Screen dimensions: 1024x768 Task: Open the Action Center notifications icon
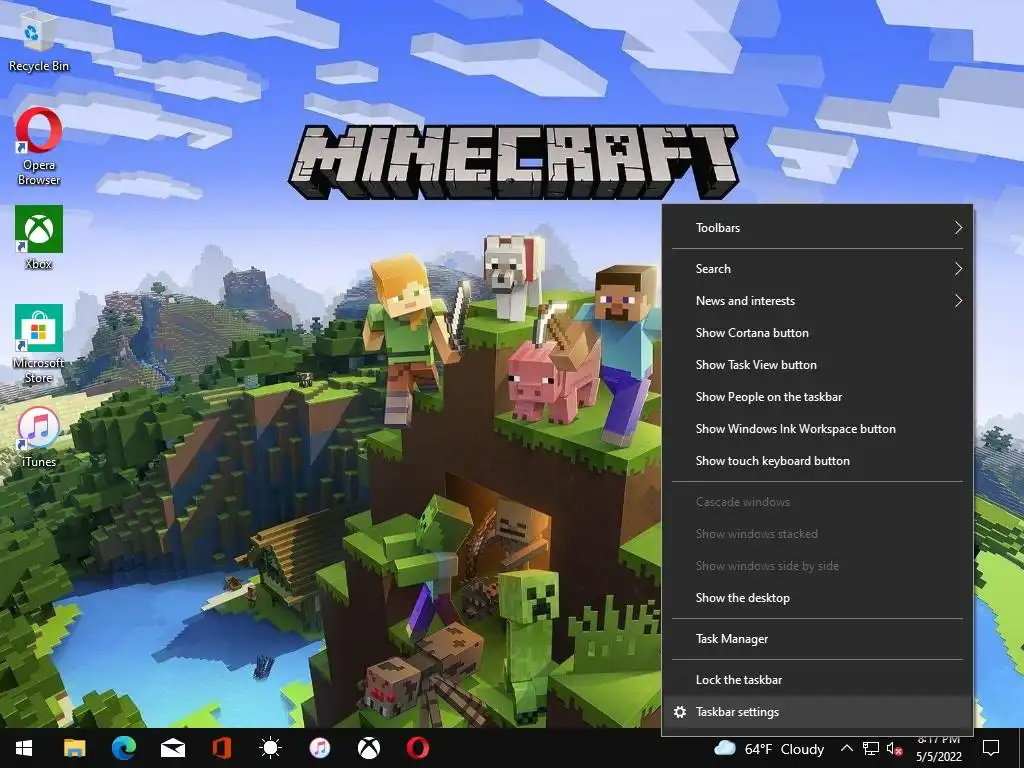pyautogui.click(x=991, y=748)
